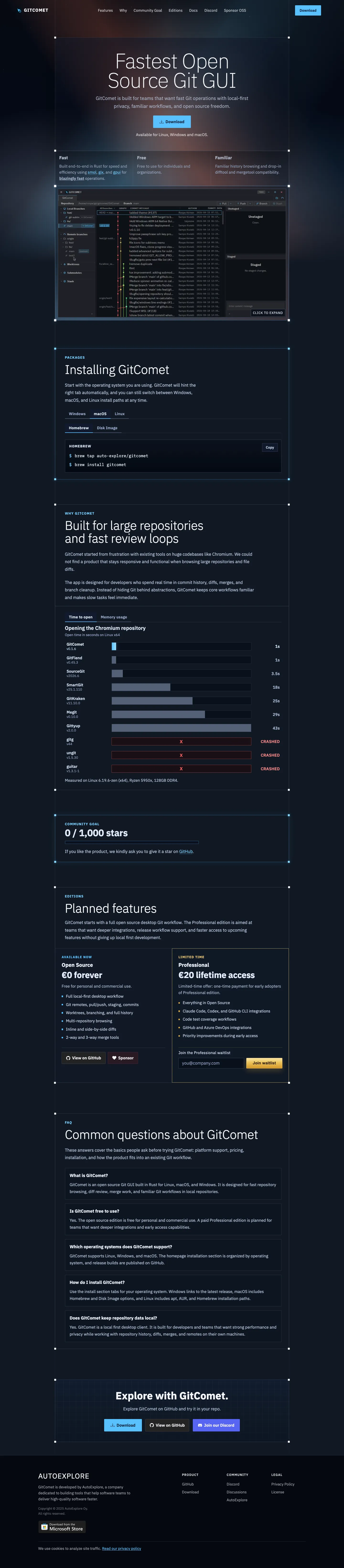Expand the app screenshot via Click to Expand
Viewport: 344px width, 1568px height.
coord(267,313)
